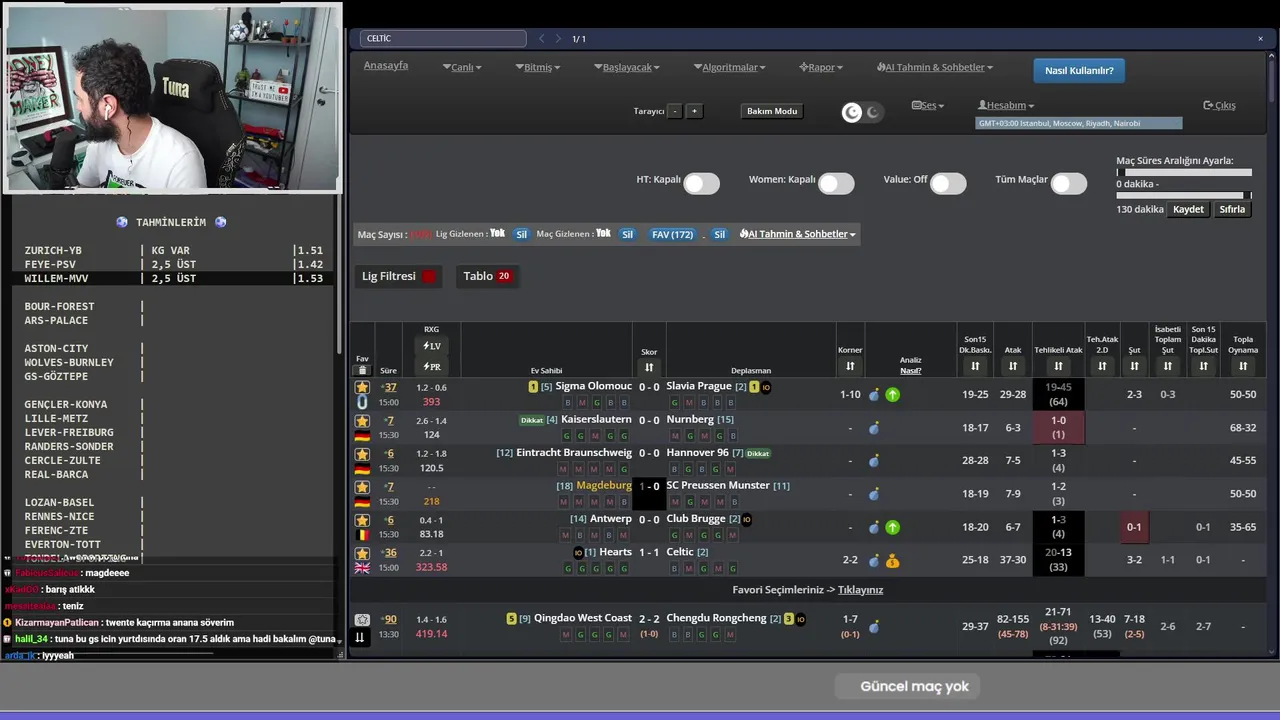Click the CELTIC search input field
The width and height of the screenshot is (1280, 720).
point(443,39)
